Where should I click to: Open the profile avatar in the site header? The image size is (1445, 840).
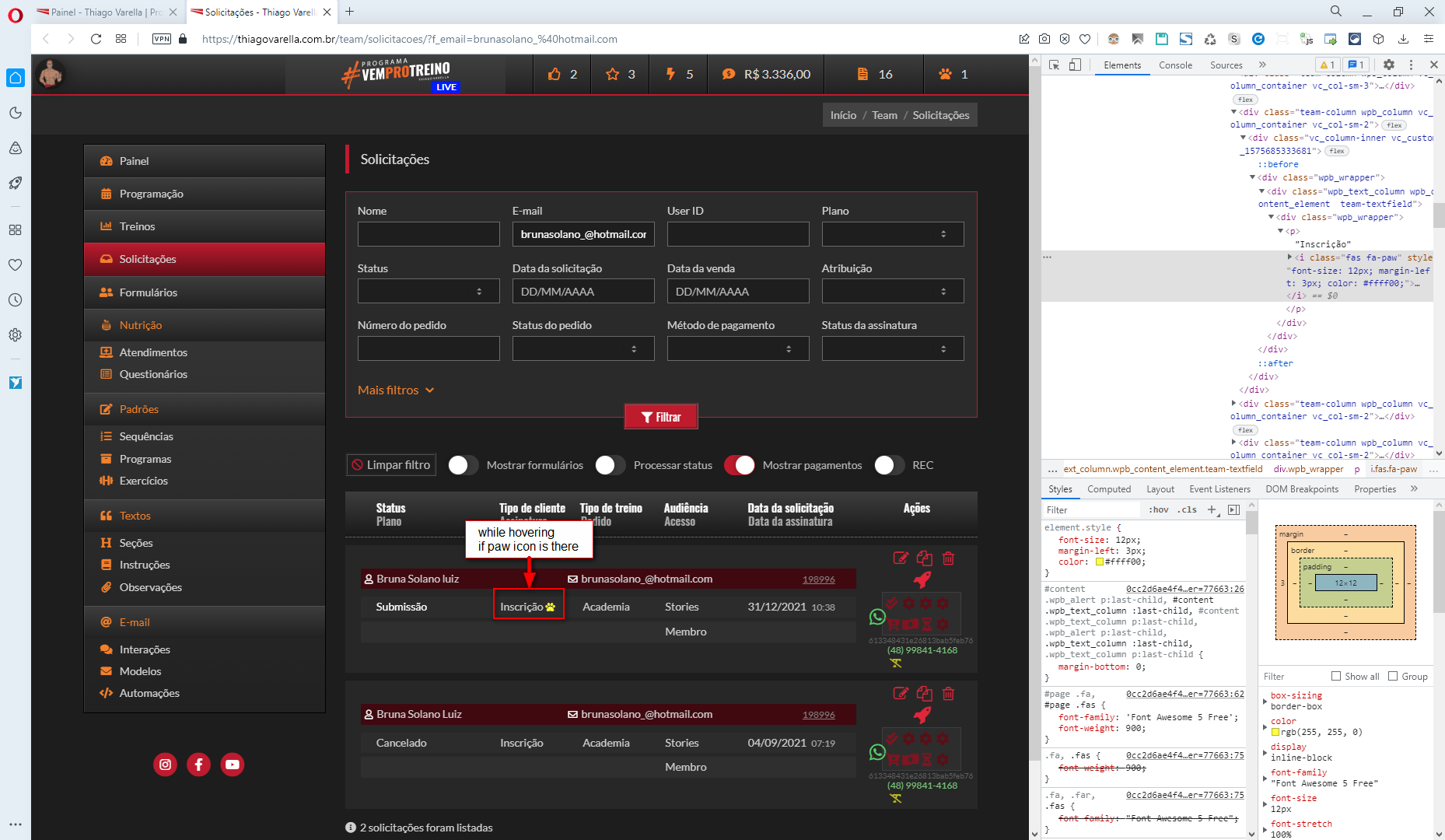click(x=51, y=74)
